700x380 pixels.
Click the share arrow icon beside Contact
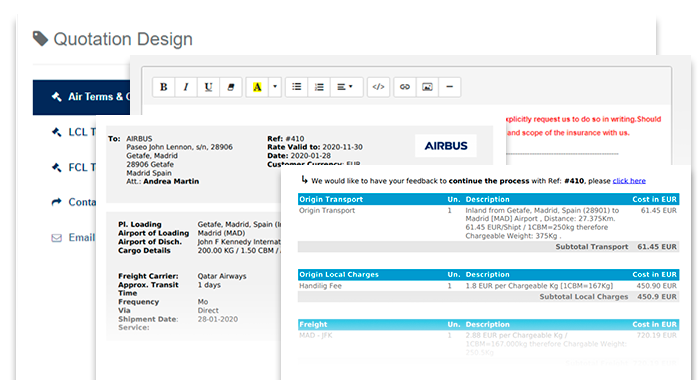coord(56,202)
